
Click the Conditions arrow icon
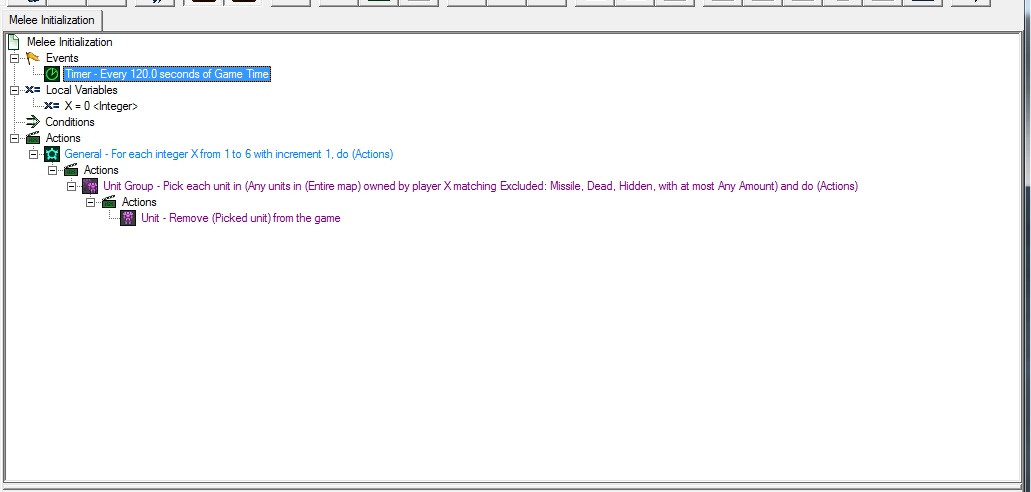33,122
